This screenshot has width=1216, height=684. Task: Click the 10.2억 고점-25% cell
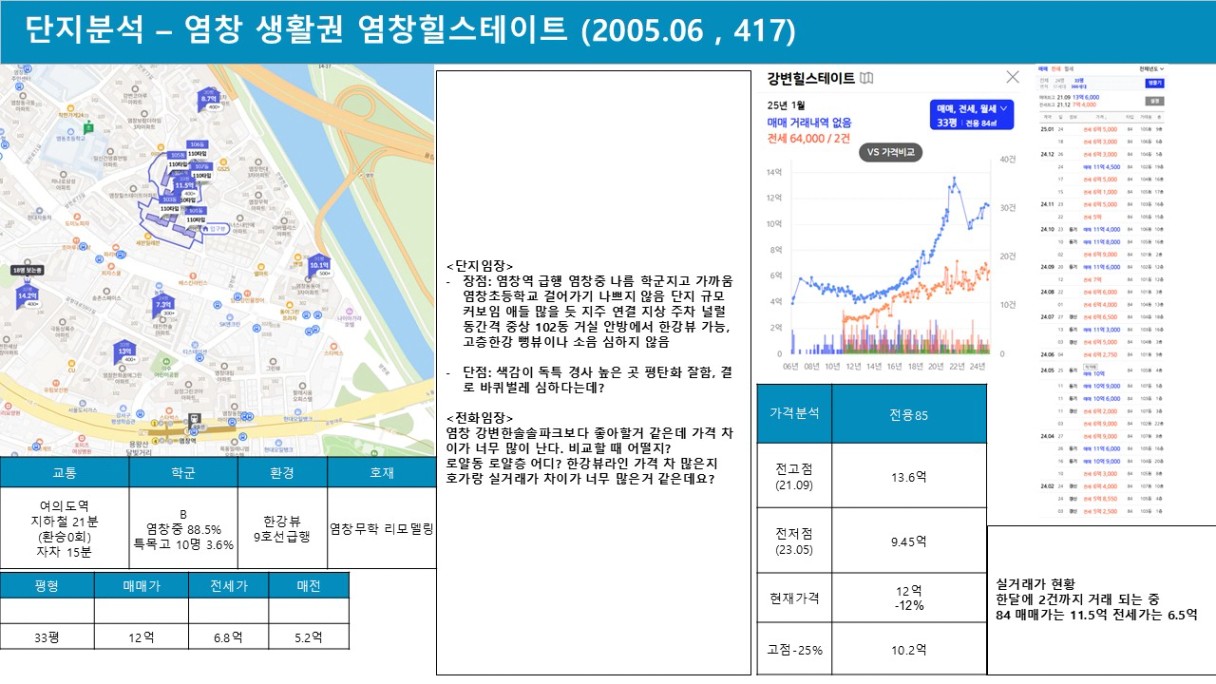point(909,649)
